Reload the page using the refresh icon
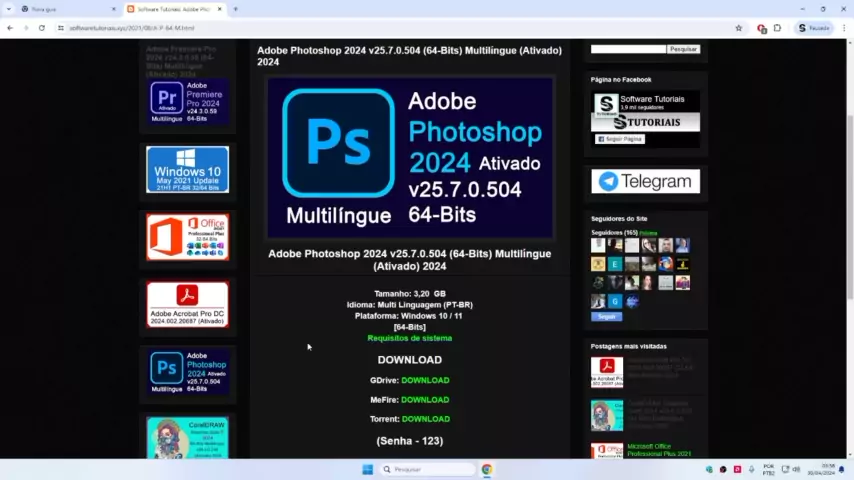This screenshot has height=480, width=854. click(41, 28)
